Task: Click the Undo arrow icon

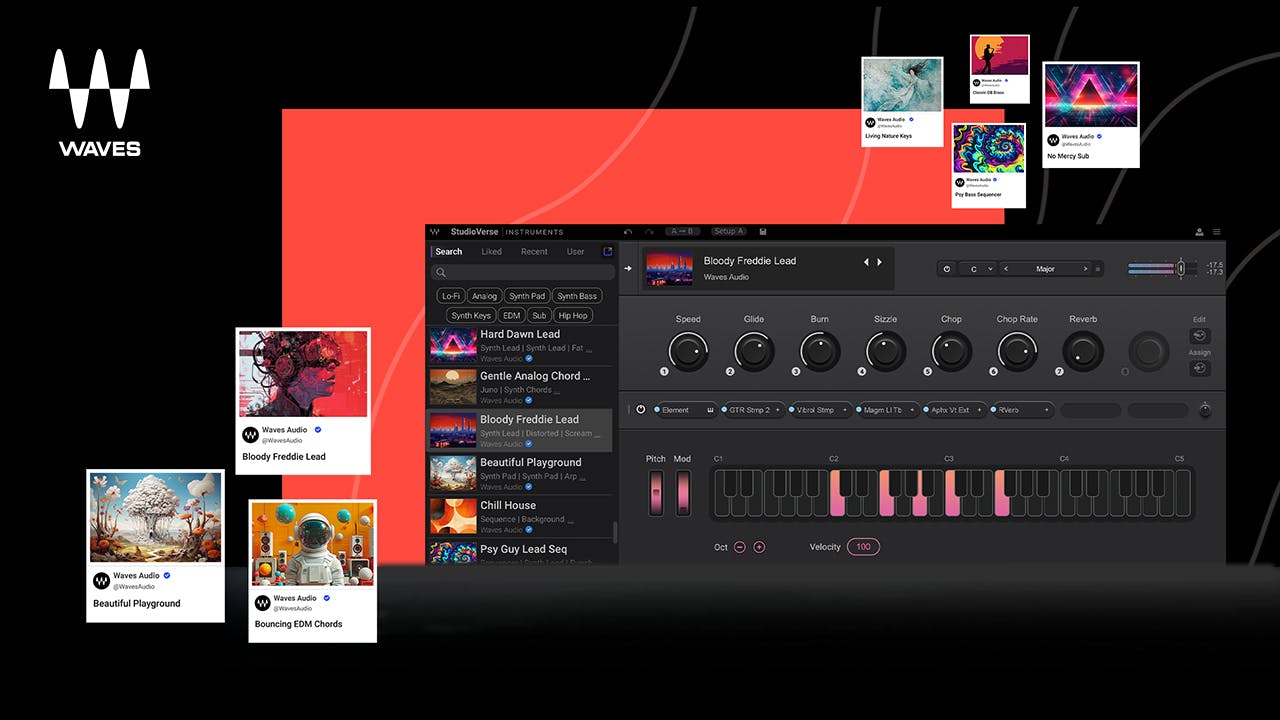Action: pyautogui.click(x=627, y=231)
